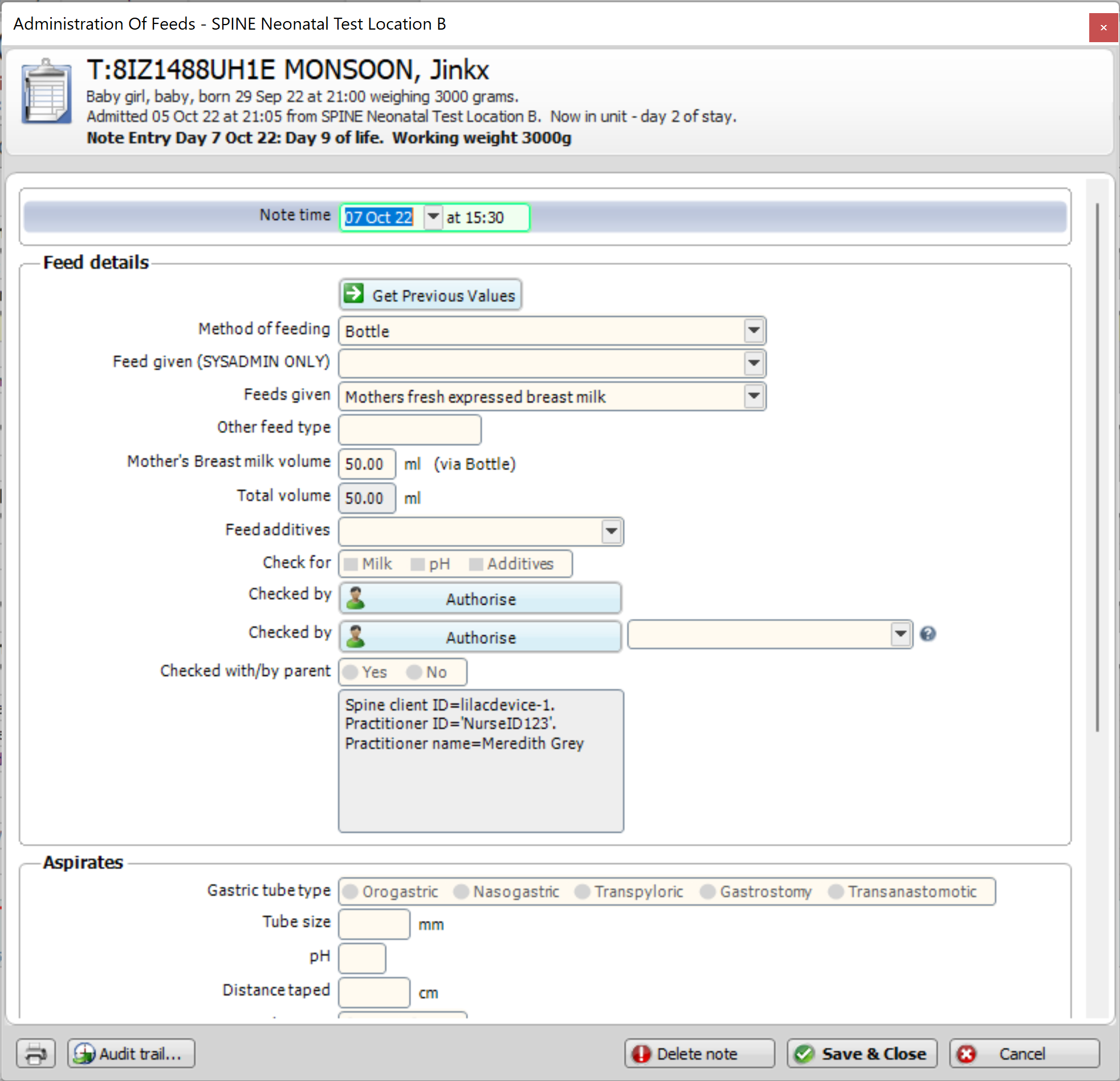Click the vertical scrollbar of the form

1097,467
